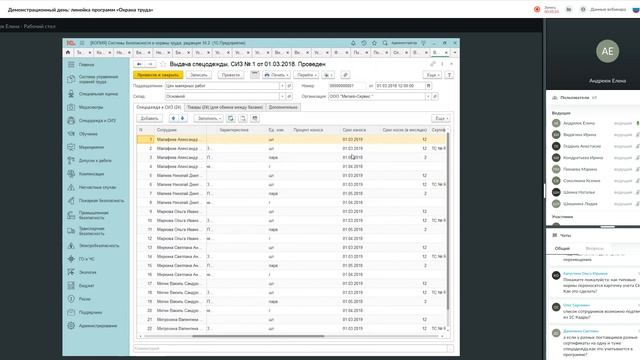640x360 pixels.
Task: Open the Подрядчики section
Action: (91, 313)
